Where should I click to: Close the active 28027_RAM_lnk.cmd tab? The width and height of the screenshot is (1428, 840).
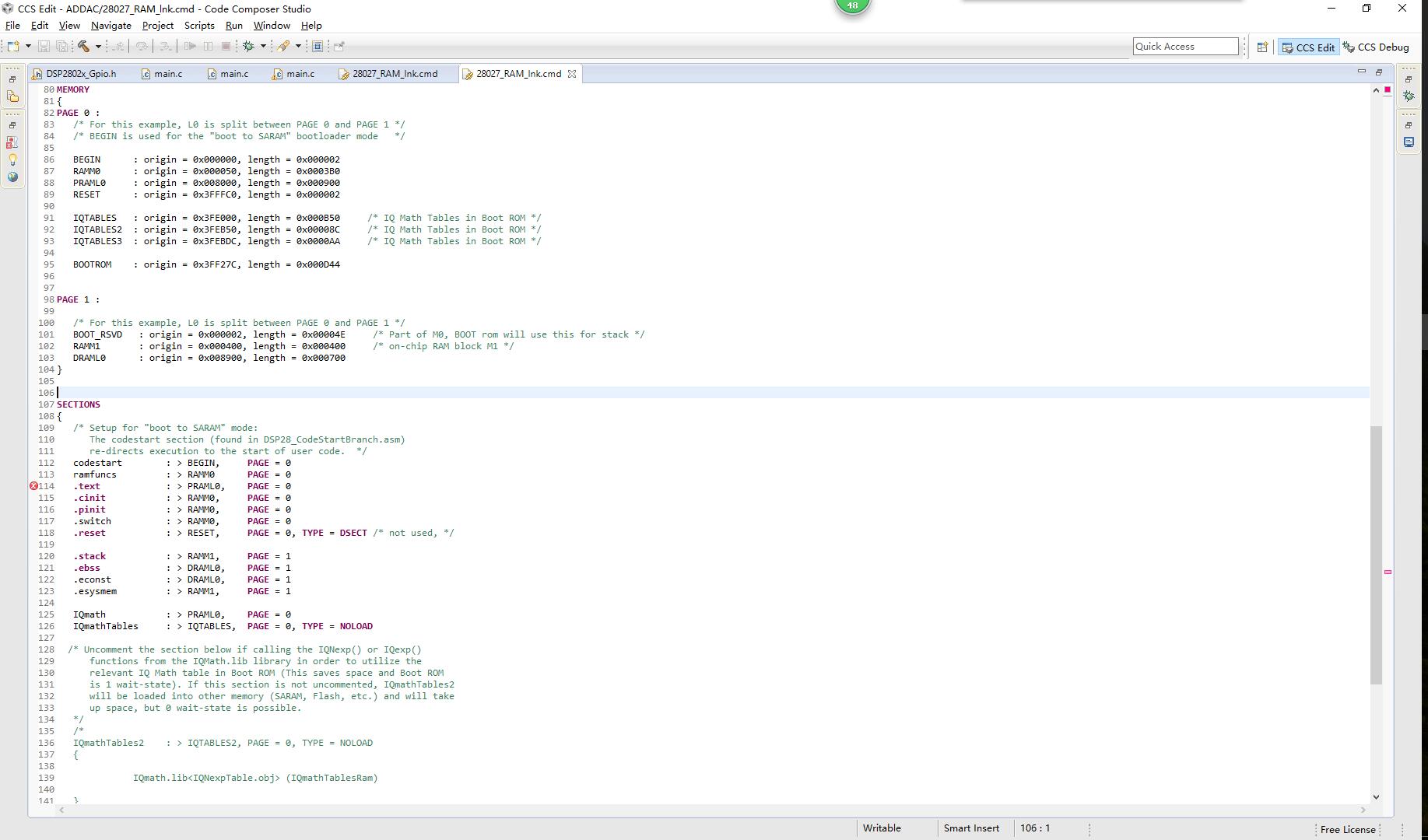(572, 74)
